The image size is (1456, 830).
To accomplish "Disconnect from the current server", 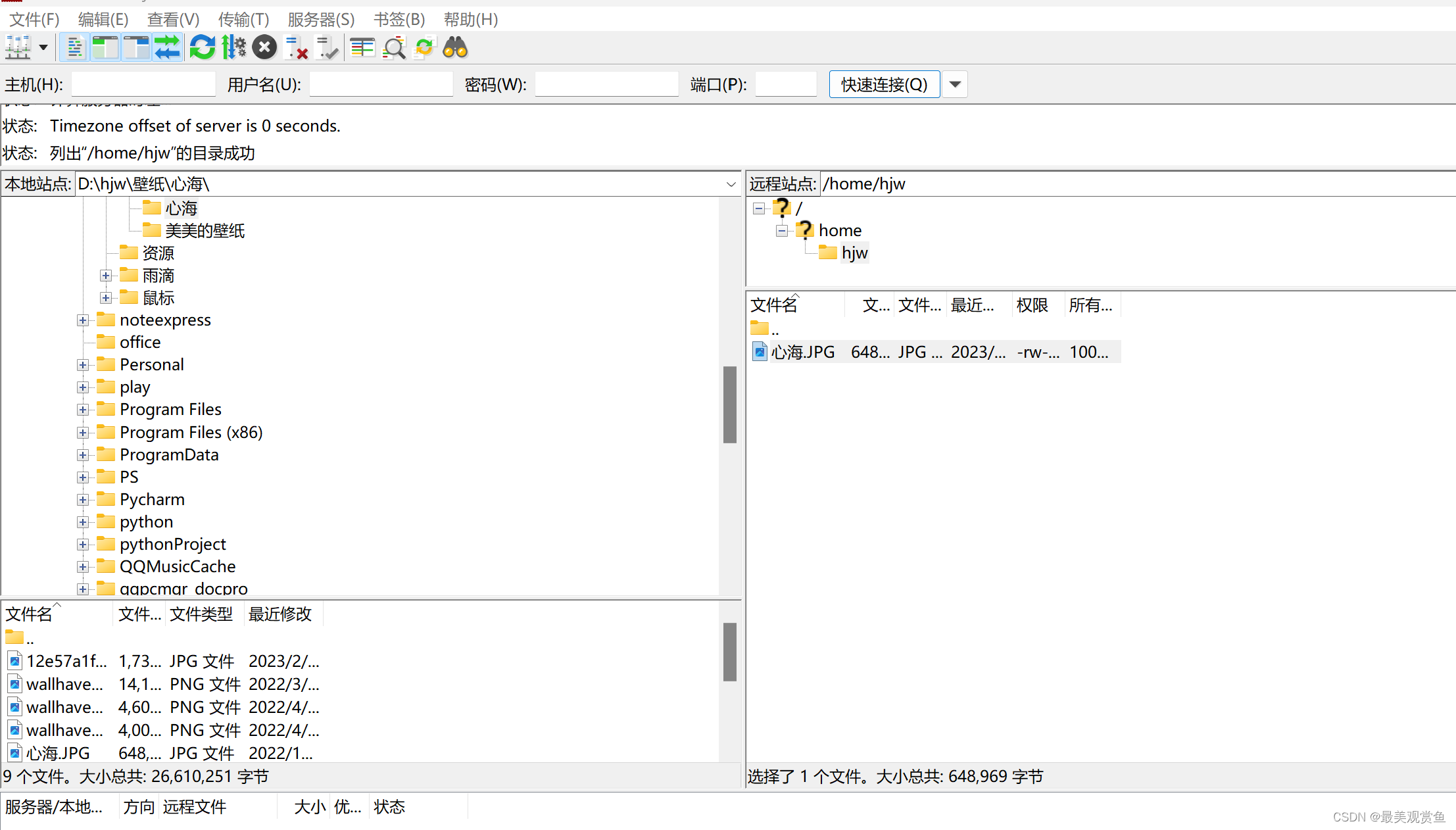I will (297, 48).
